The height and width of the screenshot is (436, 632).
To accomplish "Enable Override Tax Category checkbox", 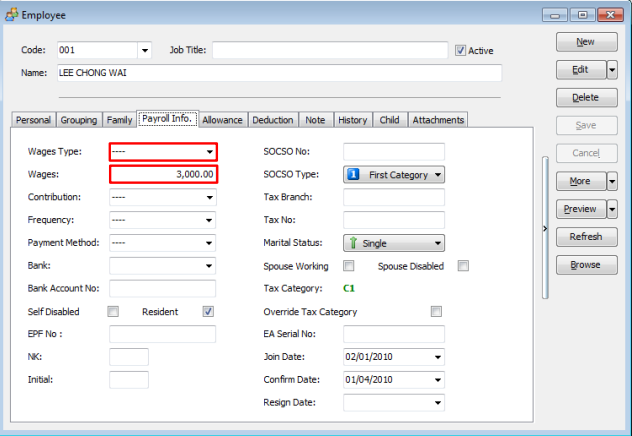I will [436, 312].
